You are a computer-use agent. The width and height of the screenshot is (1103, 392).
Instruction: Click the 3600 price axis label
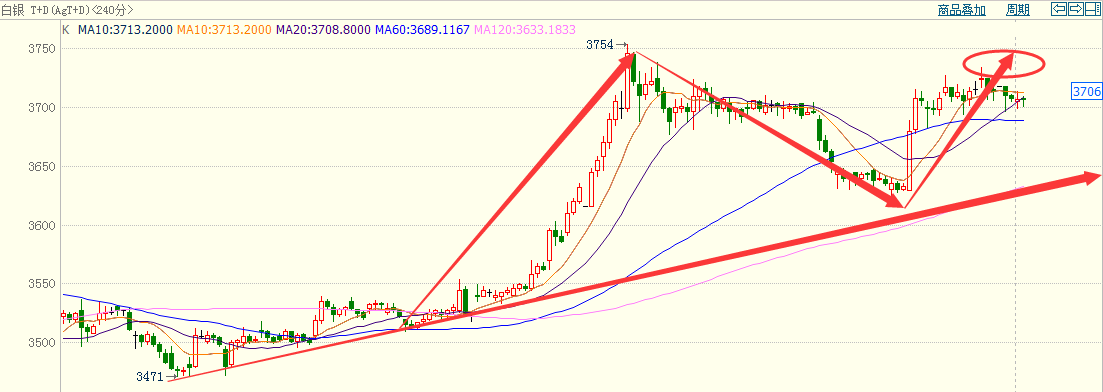(x=41, y=226)
